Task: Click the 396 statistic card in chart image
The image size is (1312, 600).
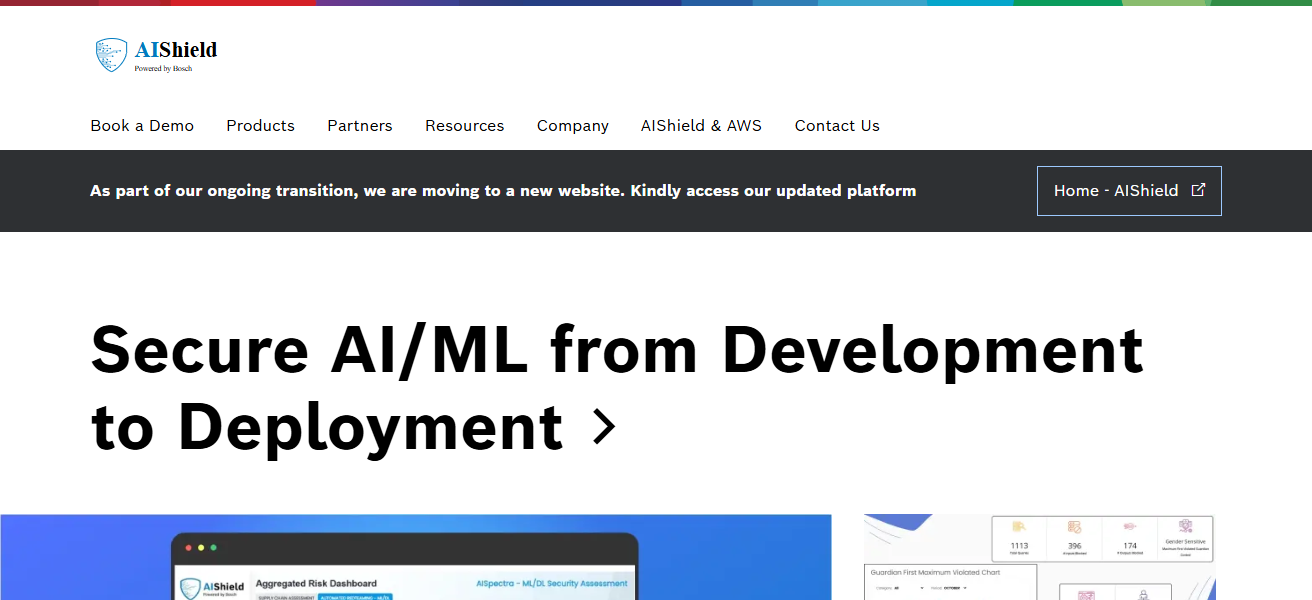Action: (x=1074, y=540)
